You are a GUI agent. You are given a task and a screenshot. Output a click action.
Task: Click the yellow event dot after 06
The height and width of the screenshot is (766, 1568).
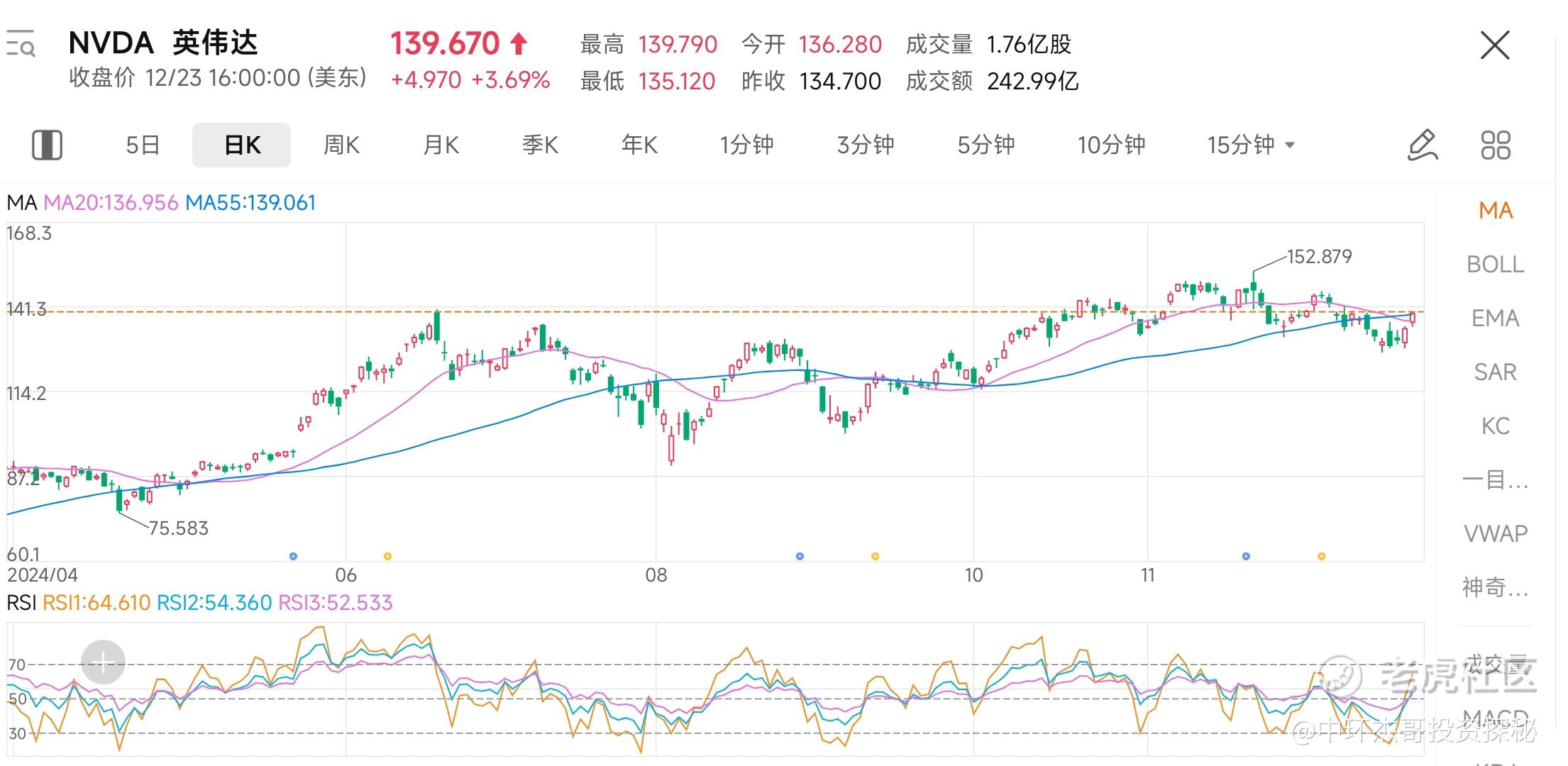pyautogui.click(x=387, y=556)
